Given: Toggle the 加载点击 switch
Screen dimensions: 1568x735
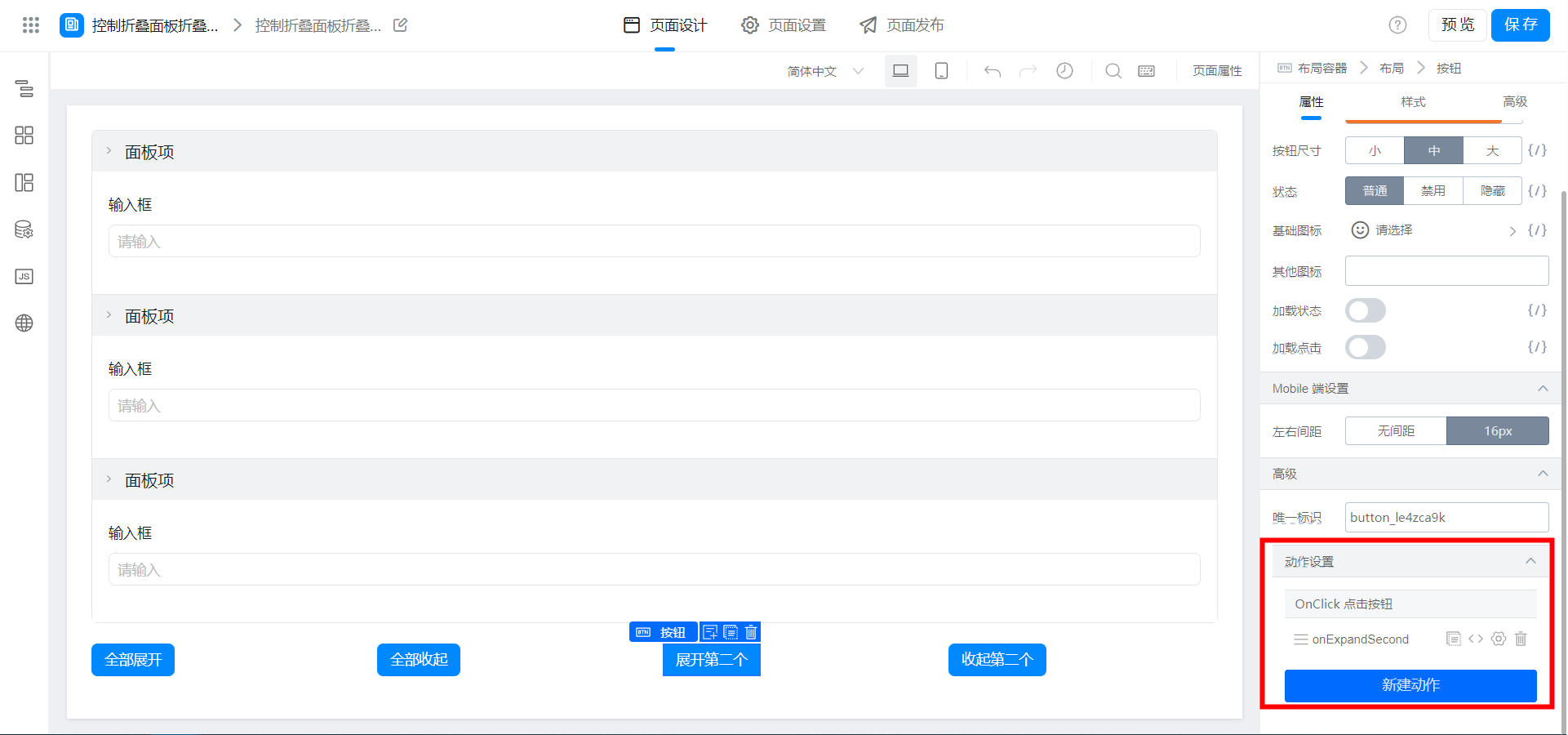Looking at the screenshot, I should [x=1366, y=347].
